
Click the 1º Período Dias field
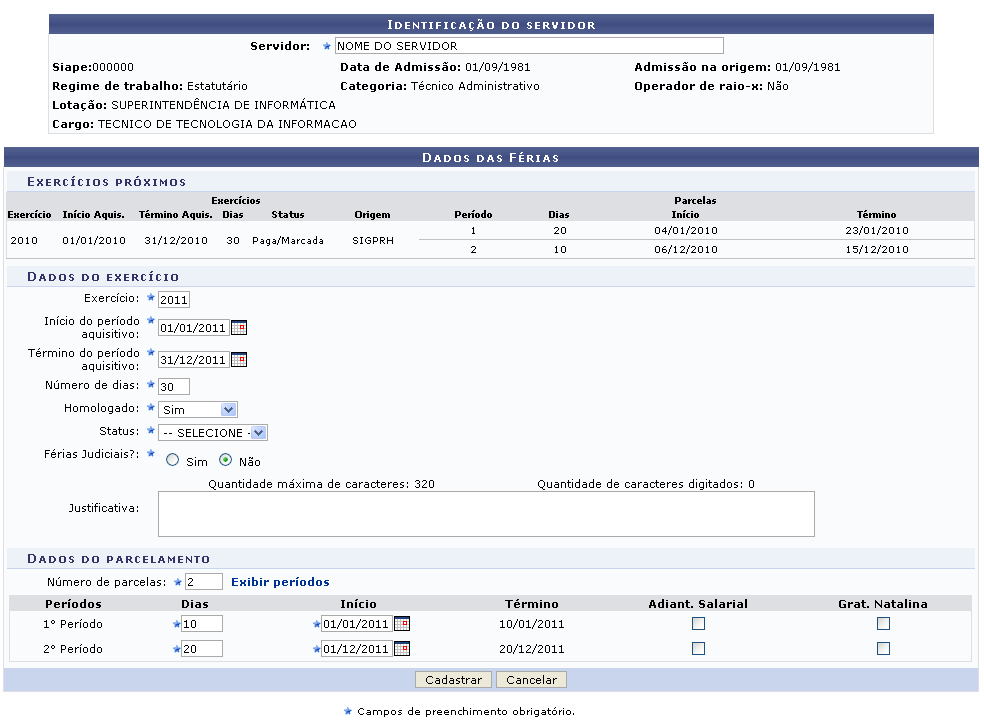click(x=202, y=624)
